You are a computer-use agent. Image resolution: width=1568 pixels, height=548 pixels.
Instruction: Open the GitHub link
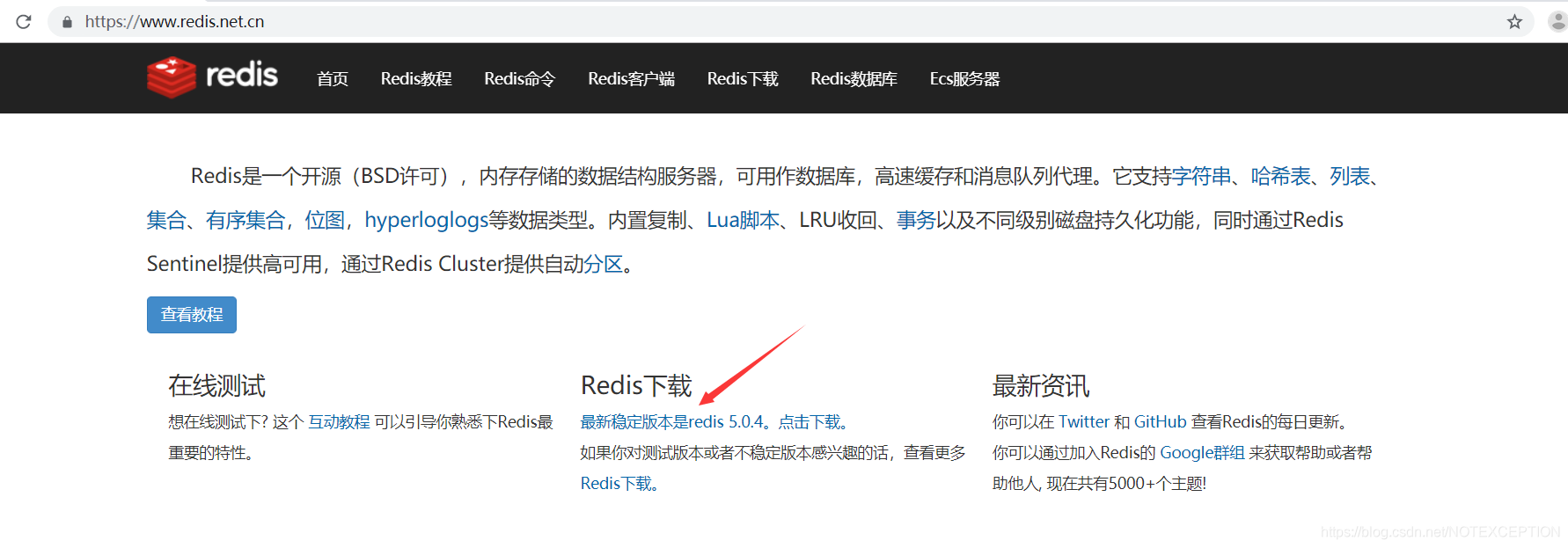click(x=1161, y=422)
